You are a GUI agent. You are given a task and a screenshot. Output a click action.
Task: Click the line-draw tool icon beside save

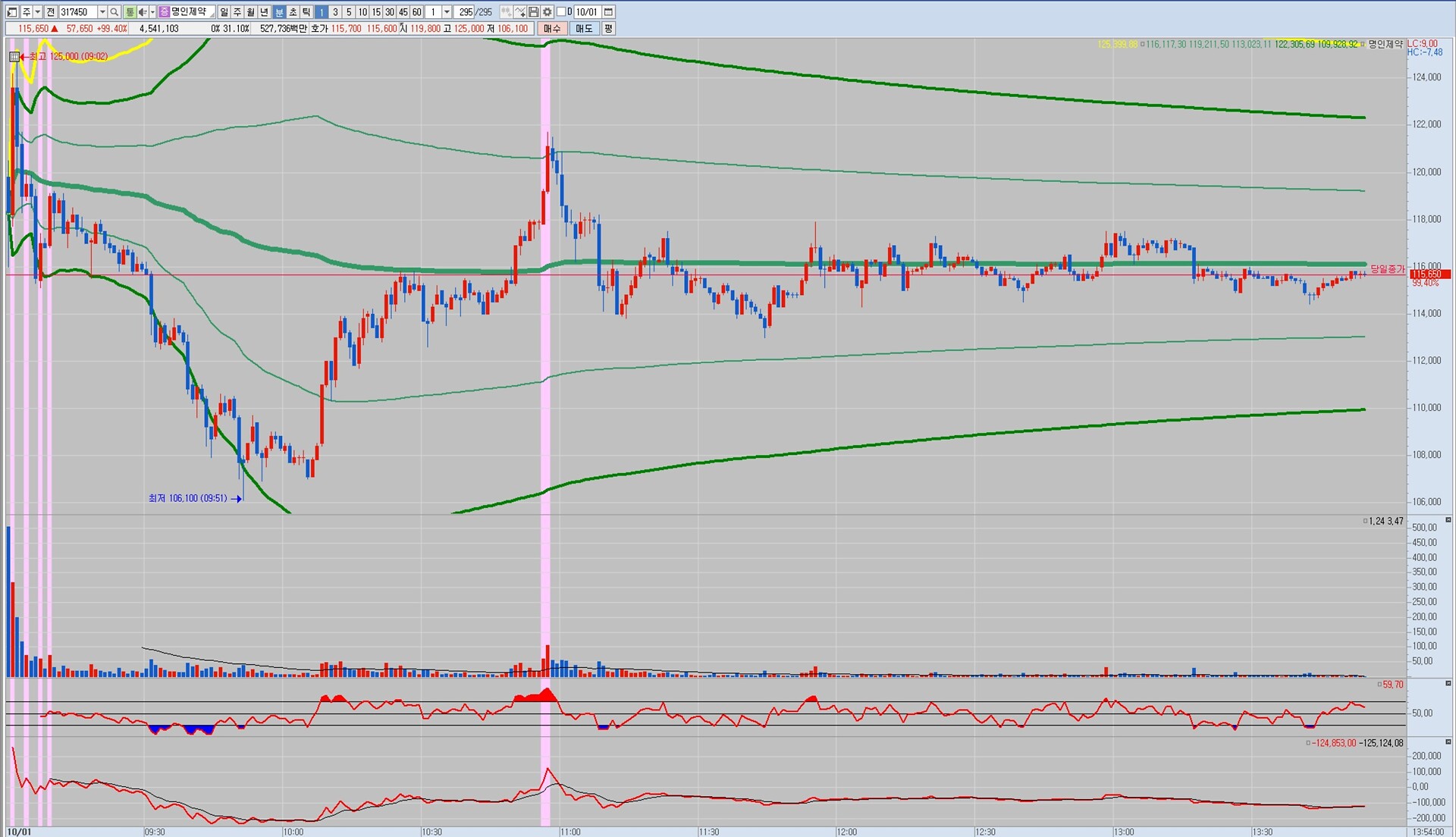click(x=520, y=12)
